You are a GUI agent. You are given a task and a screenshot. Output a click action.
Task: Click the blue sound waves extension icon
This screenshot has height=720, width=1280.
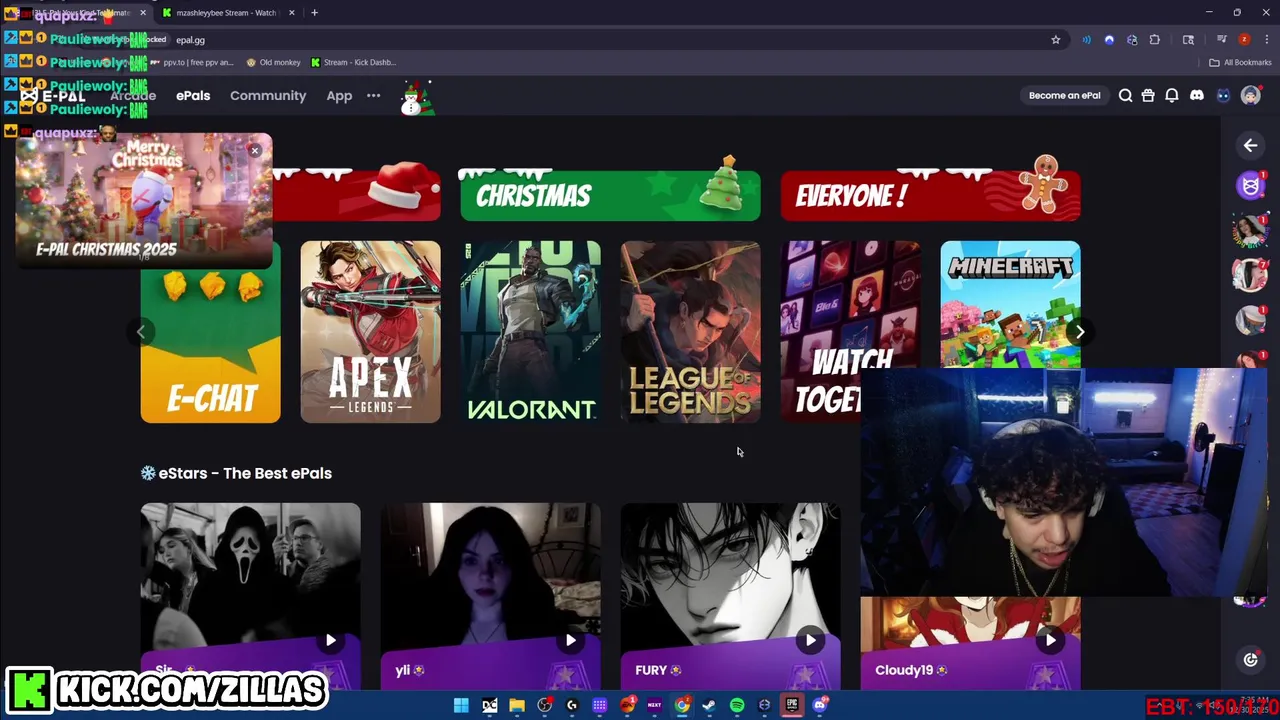[x=1087, y=40]
